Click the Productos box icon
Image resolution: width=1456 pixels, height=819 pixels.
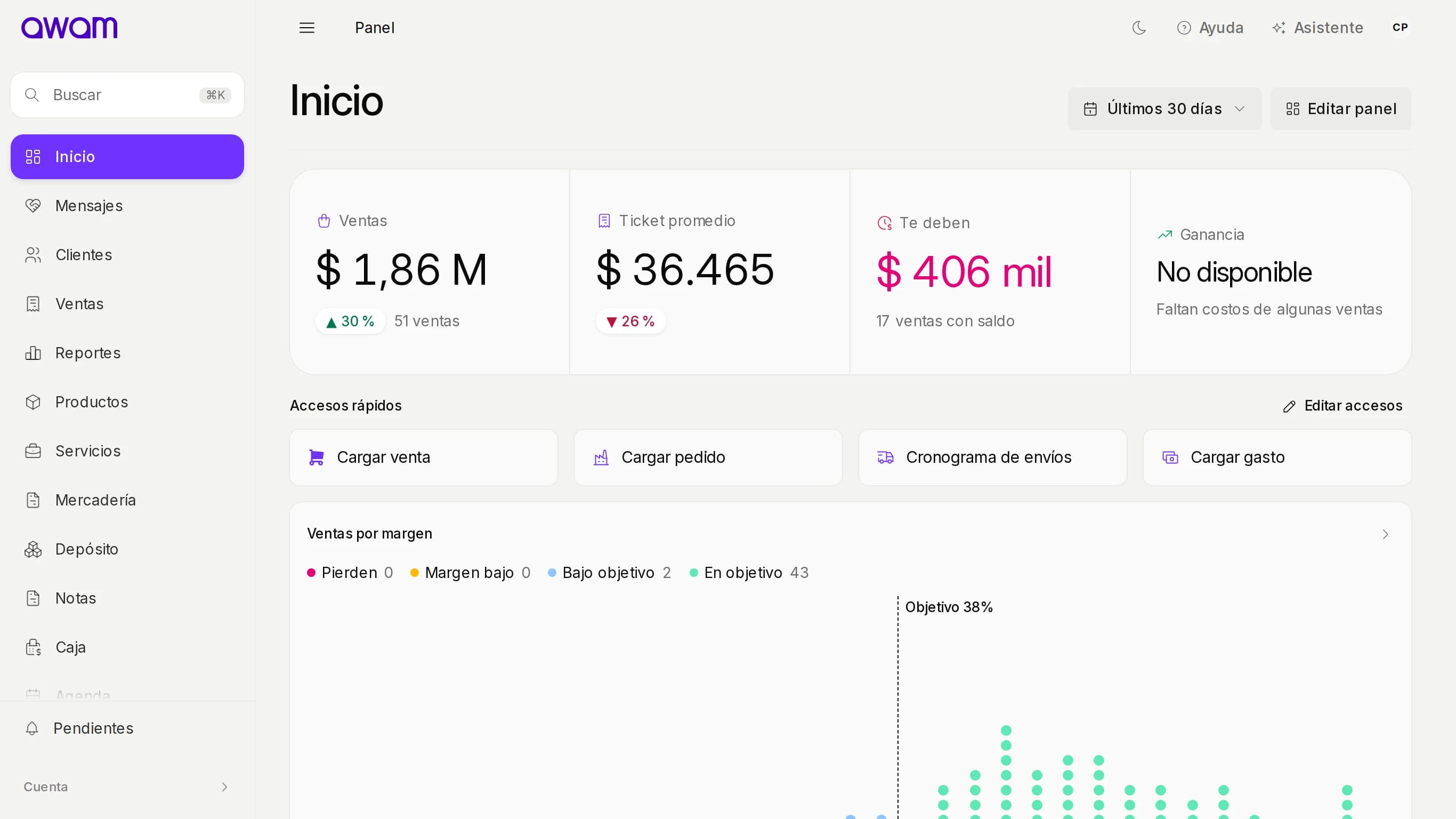coord(34,402)
